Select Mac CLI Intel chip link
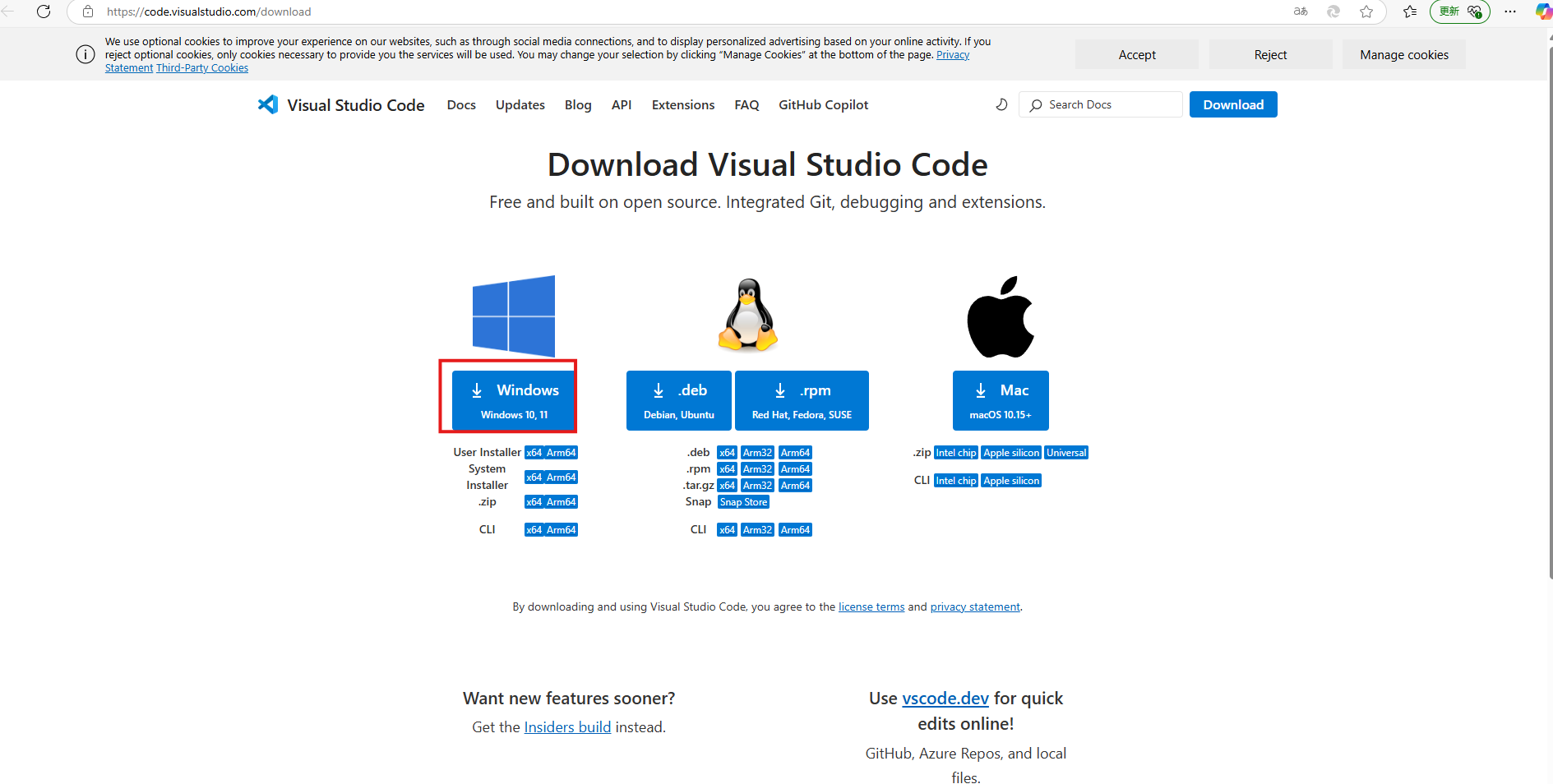This screenshot has width=1553, height=784. pyautogui.click(x=956, y=481)
